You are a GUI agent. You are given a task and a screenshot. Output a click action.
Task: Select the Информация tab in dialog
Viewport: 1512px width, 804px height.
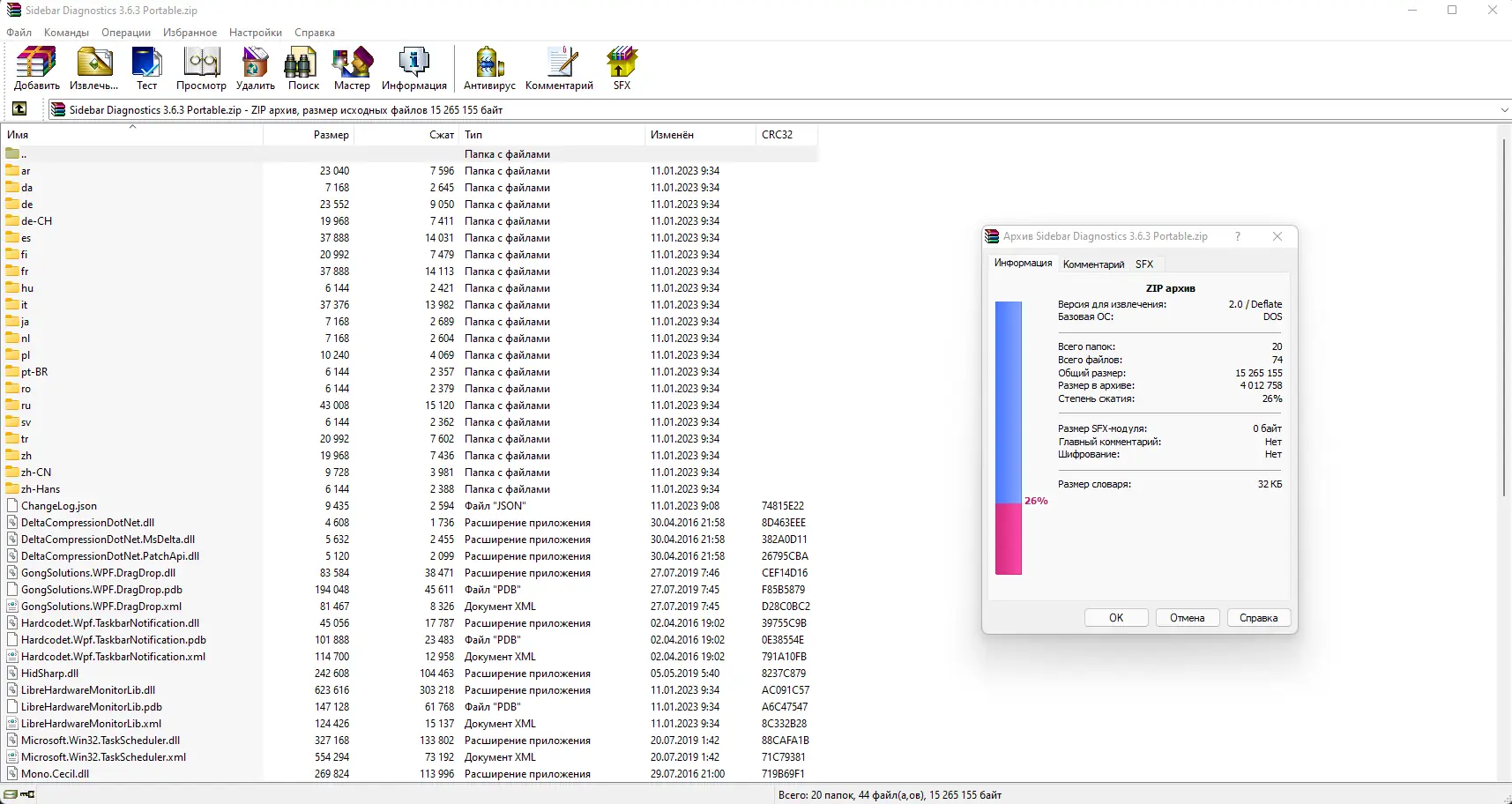1023,263
